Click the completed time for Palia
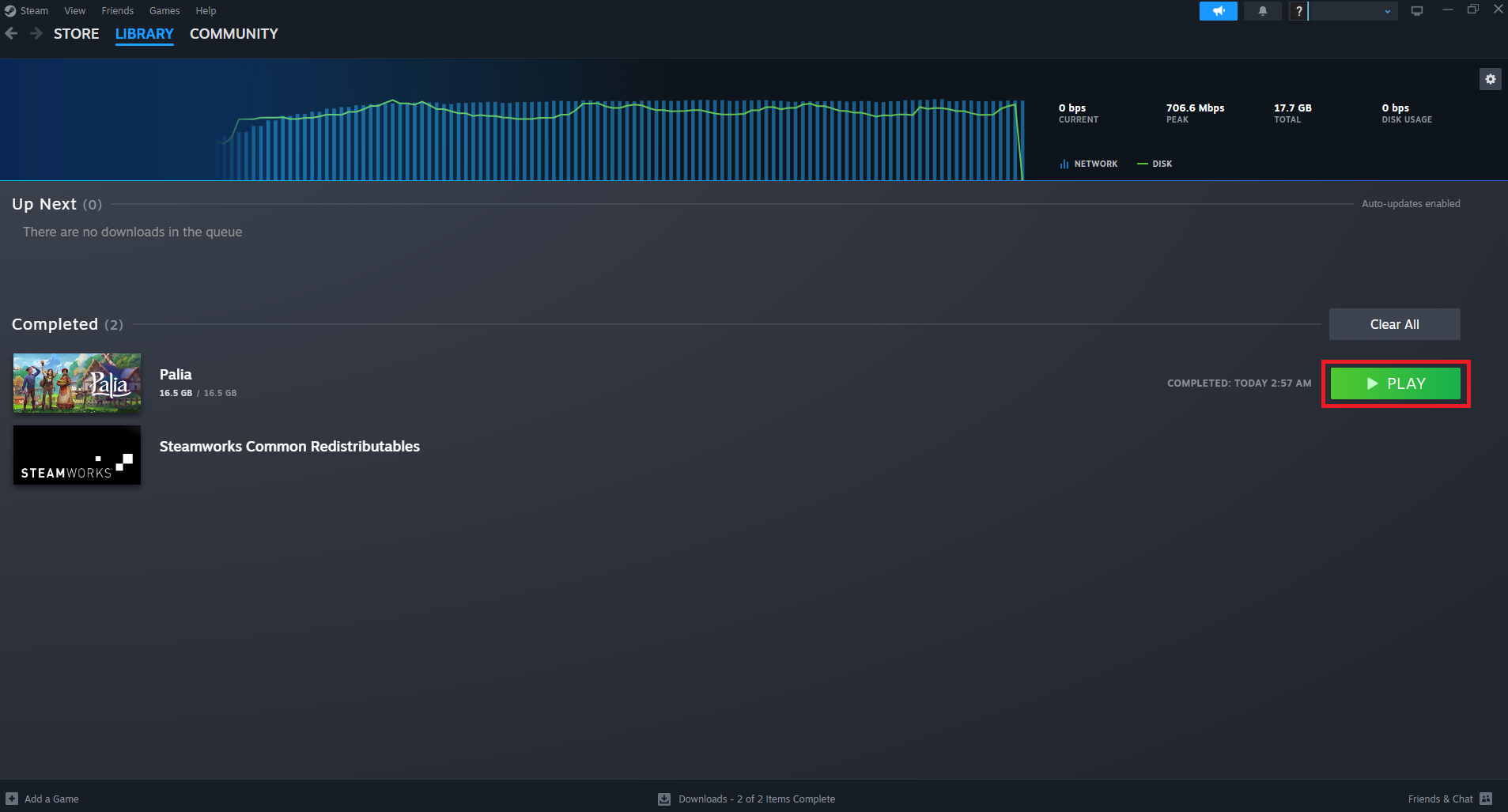Screen dimensions: 1508x812 tap(1239, 383)
